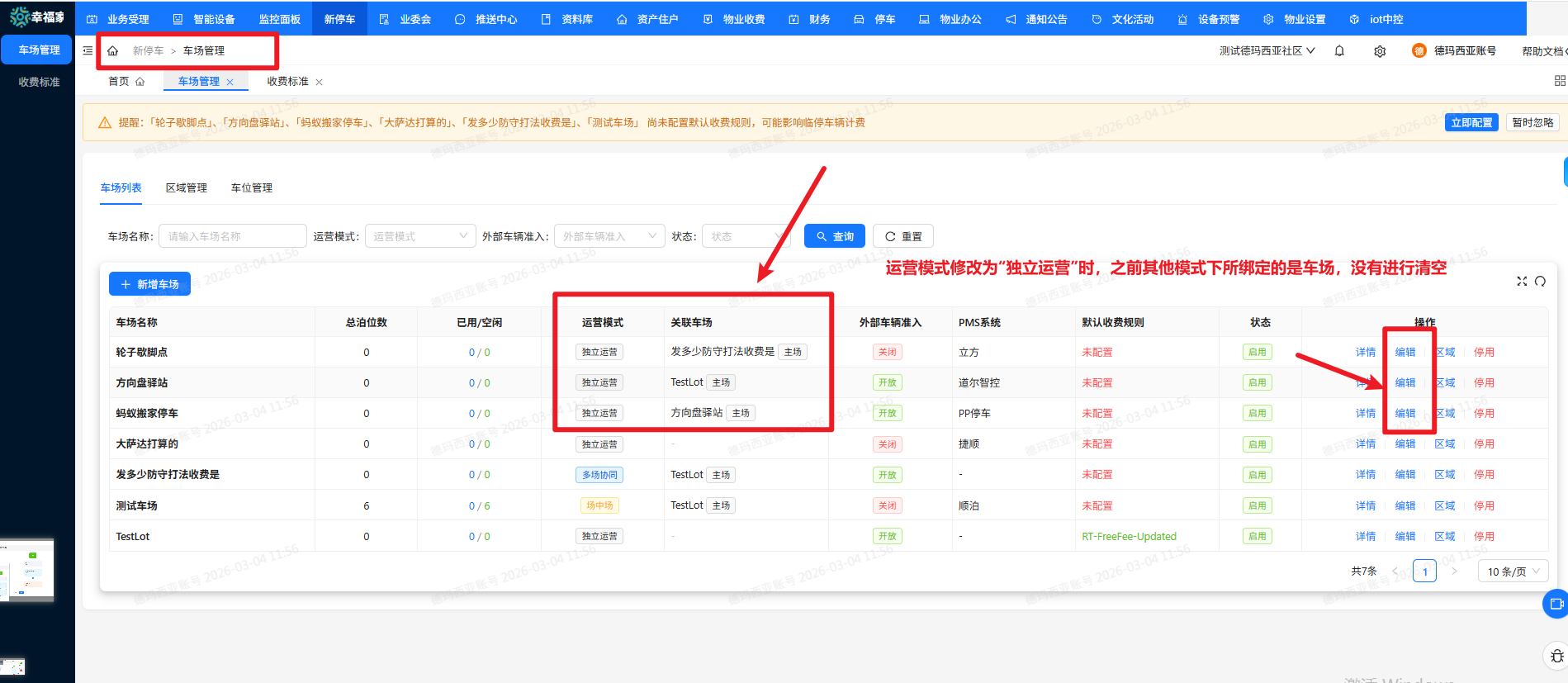This screenshot has width=1568, height=683.
Task: Click the 新增车场 button
Action: pyautogui.click(x=149, y=284)
